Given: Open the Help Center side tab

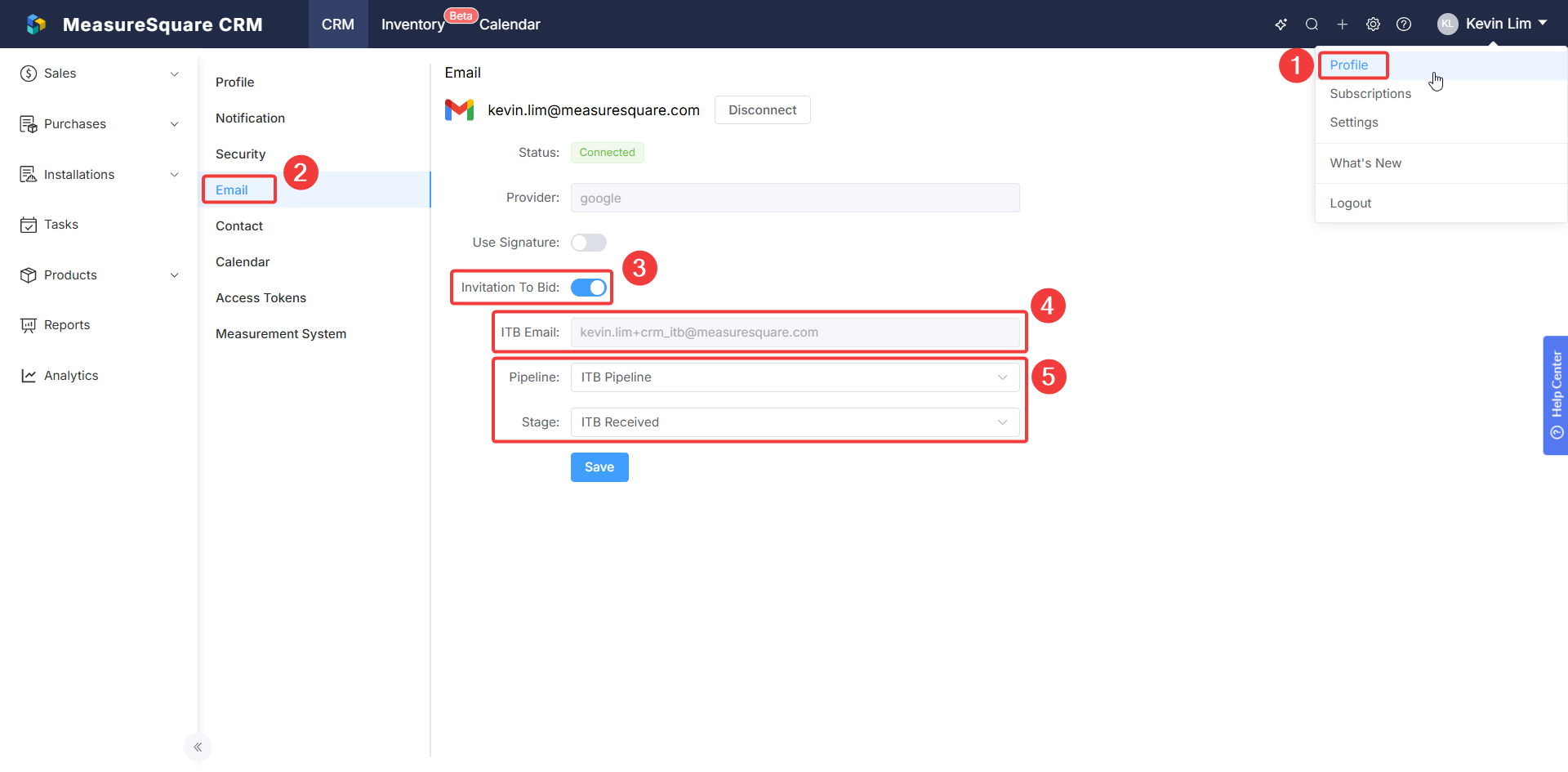Looking at the screenshot, I should (x=1556, y=395).
